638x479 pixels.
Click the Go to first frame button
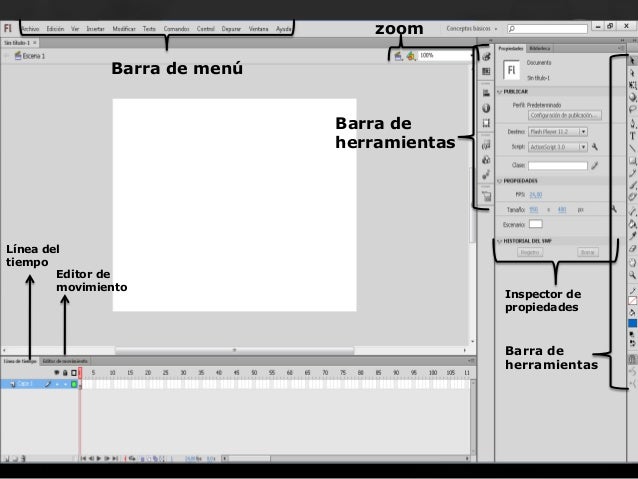83,459
